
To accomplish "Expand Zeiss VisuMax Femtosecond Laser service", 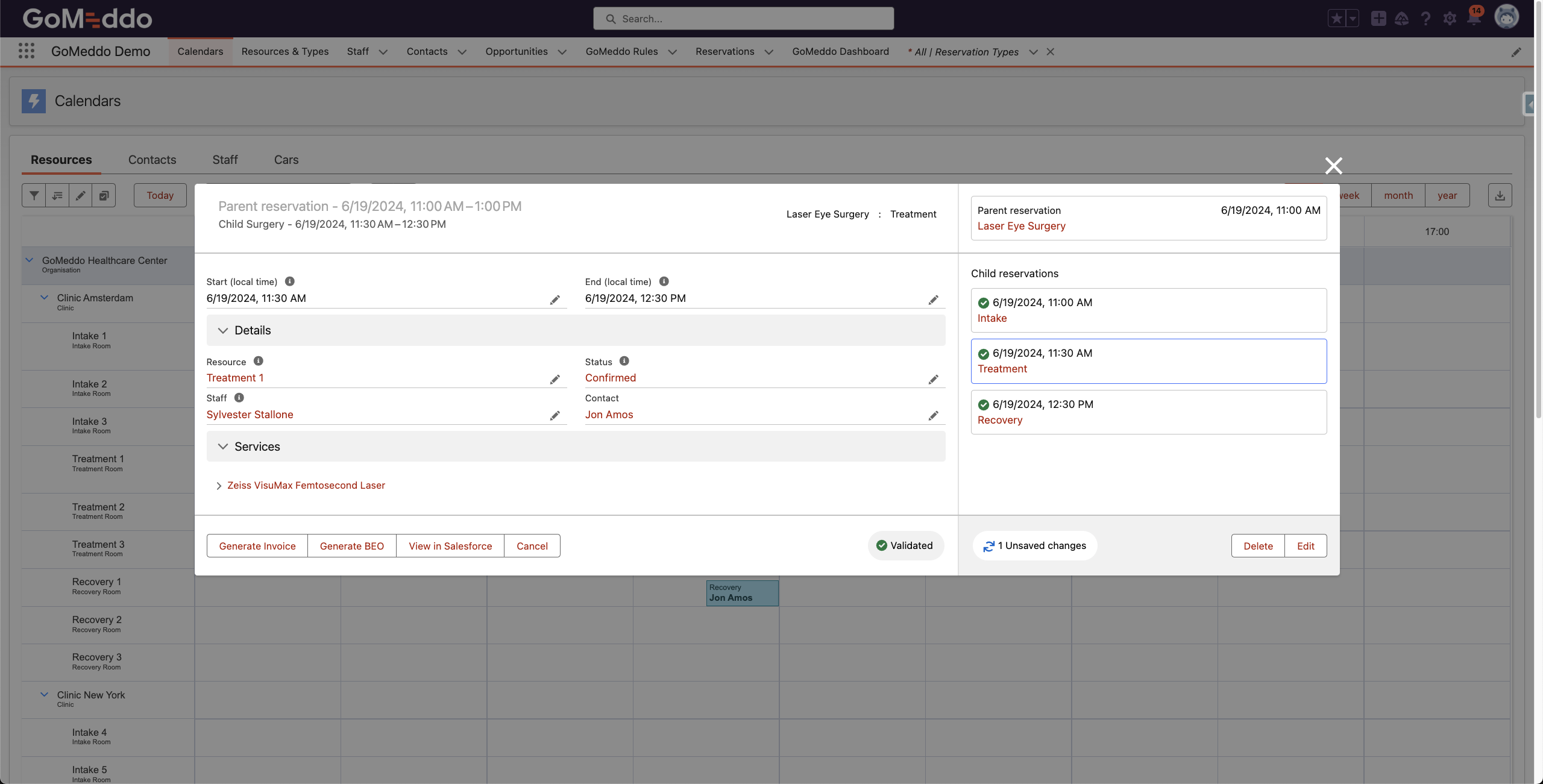I will [219, 486].
